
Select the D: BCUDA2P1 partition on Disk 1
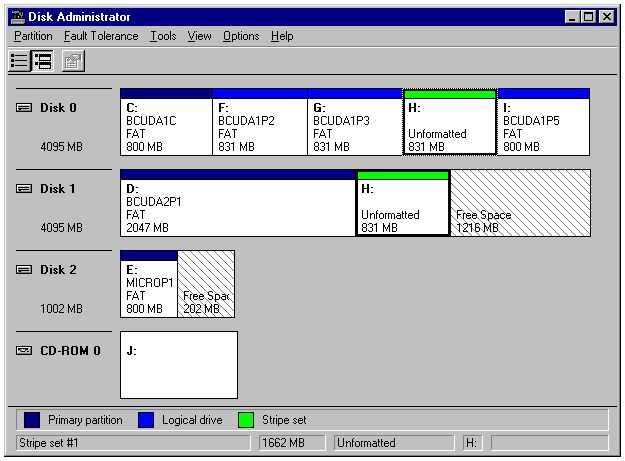pyautogui.click(x=238, y=207)
